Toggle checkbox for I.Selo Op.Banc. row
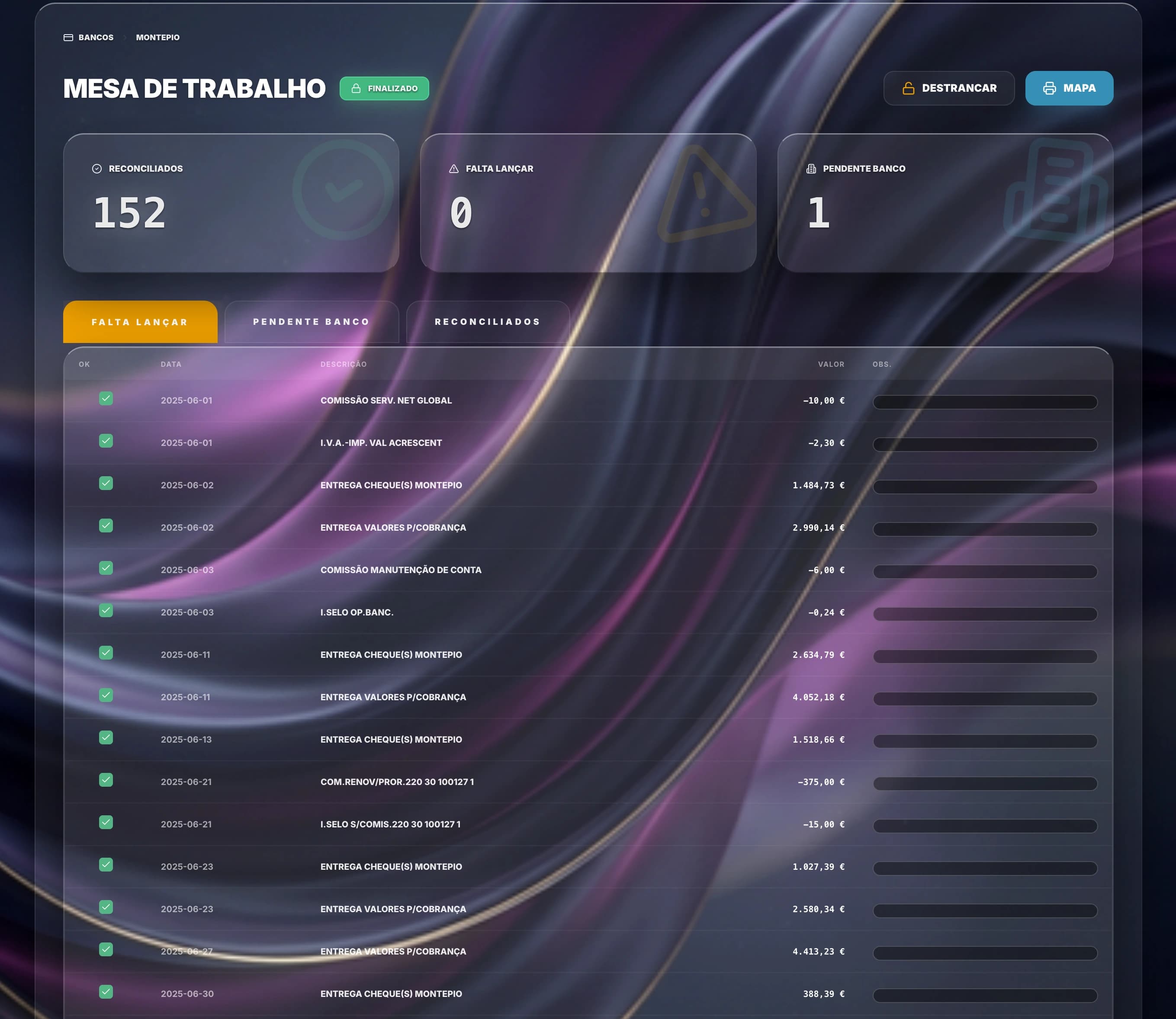 point(106,610)
